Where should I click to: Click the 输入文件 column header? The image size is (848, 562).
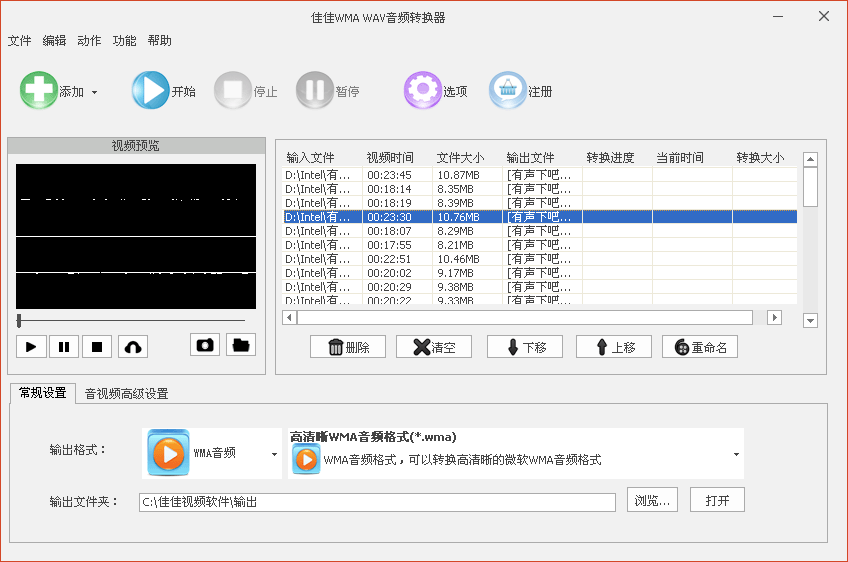(310, 158)
